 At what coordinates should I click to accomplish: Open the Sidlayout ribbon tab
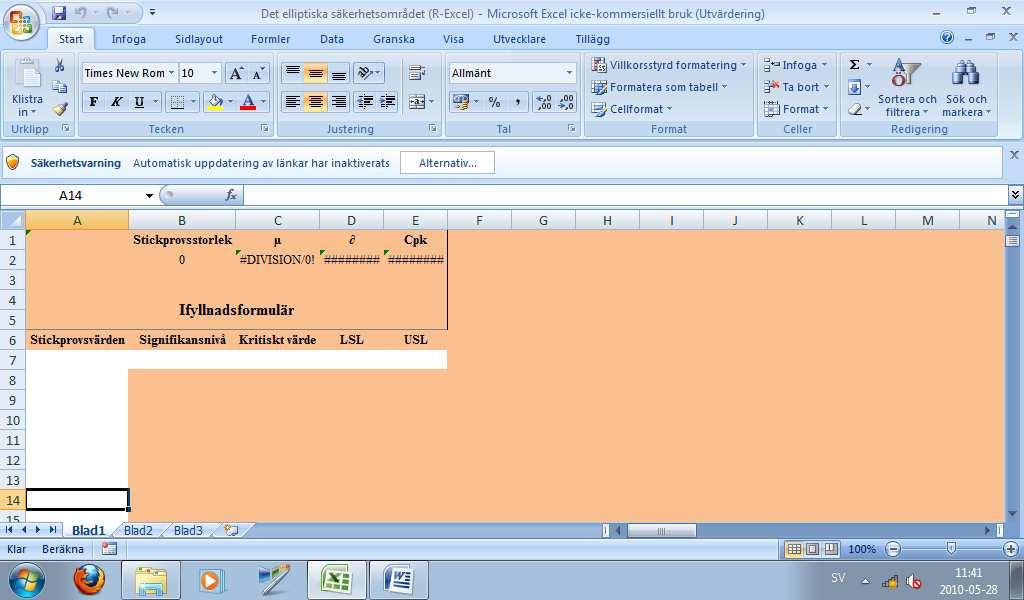[x=199, y=39]
